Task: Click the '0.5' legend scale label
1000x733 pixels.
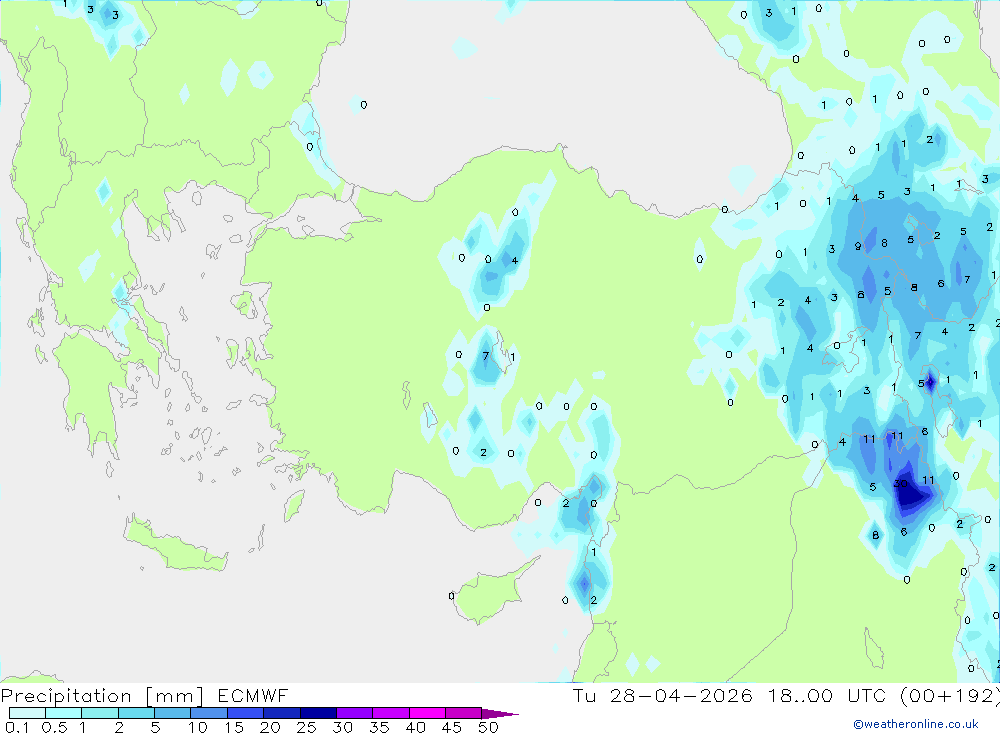Action: (54, 727)
